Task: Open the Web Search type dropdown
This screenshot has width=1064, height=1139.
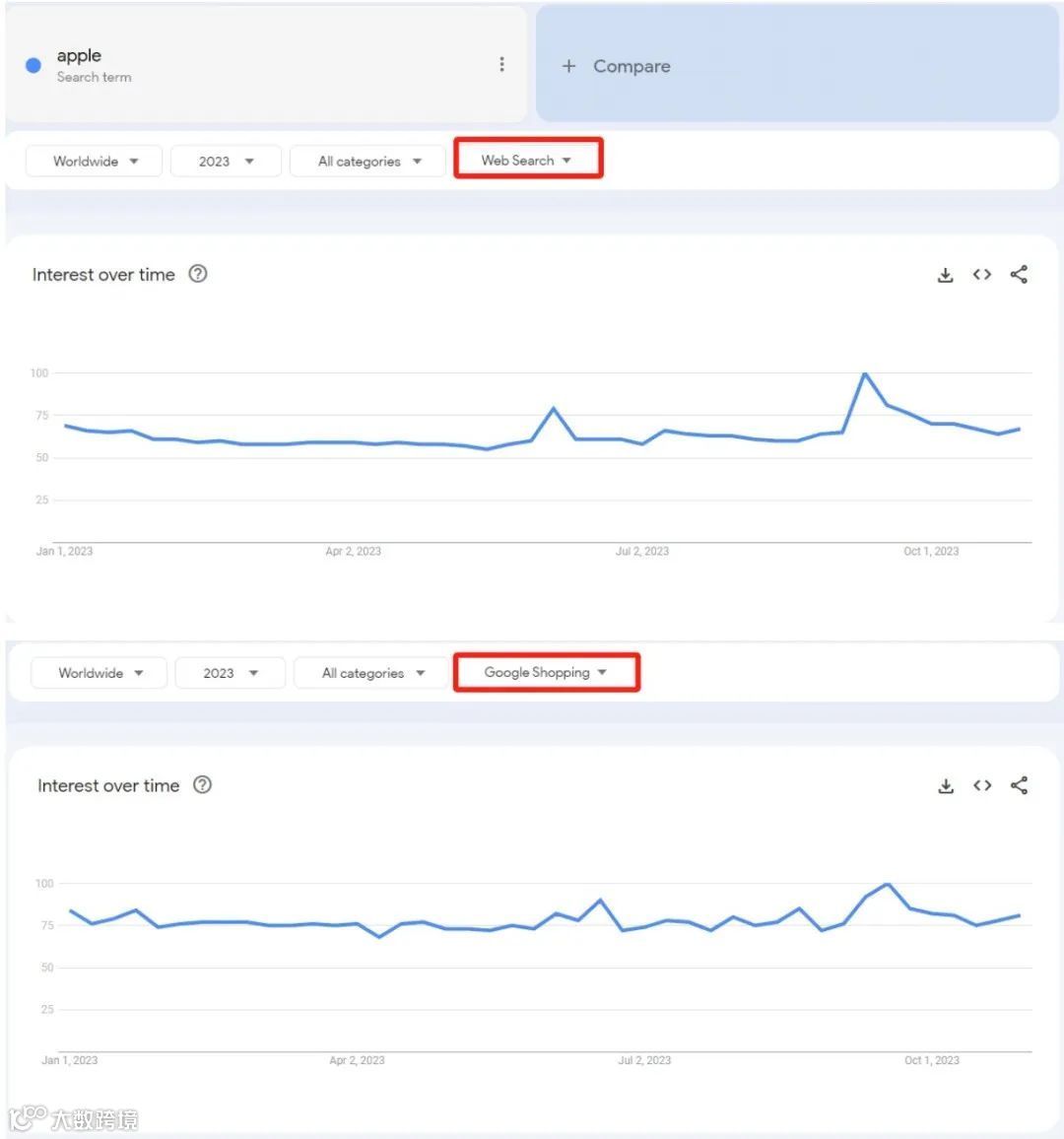Action: click(x=528, y=159)
